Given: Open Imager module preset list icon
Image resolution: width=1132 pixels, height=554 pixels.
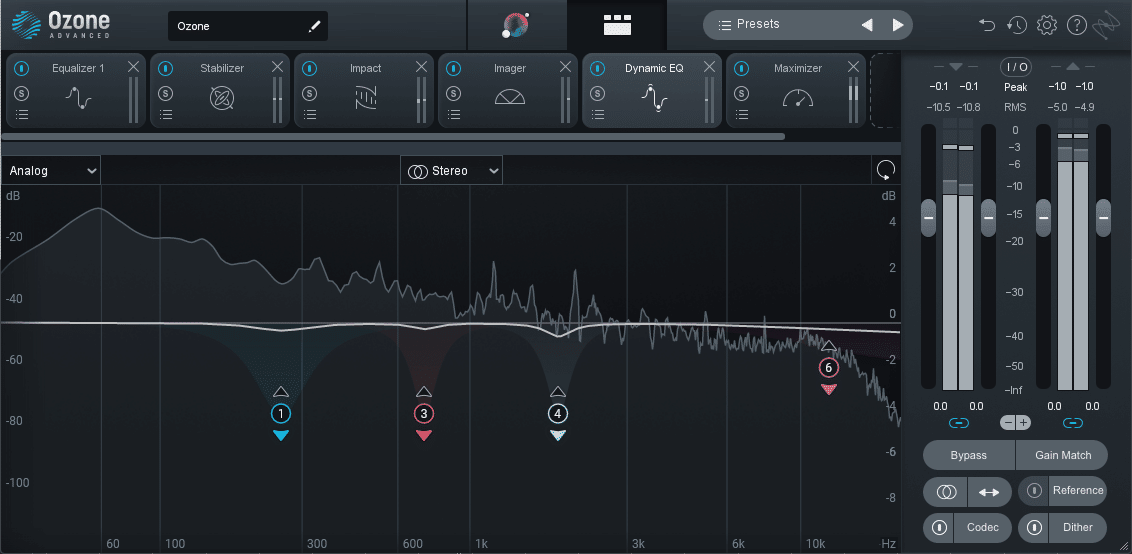Looking at the screenshot, I should click(x=453, y=114).
